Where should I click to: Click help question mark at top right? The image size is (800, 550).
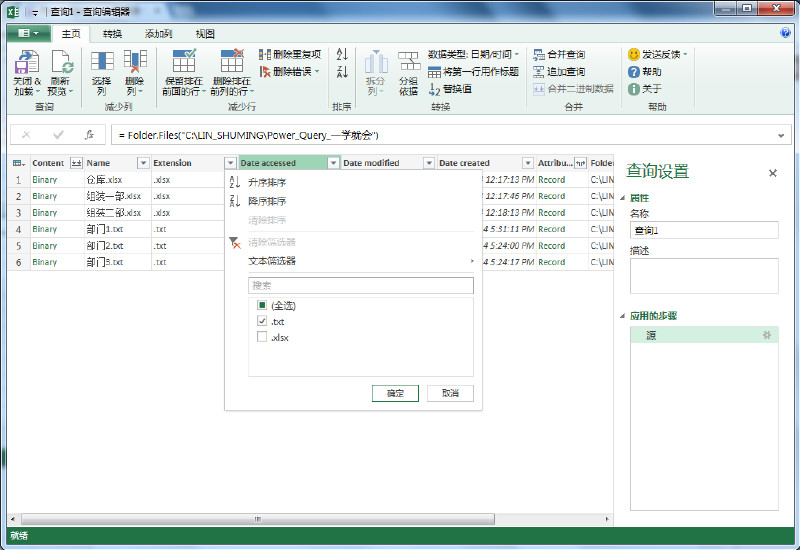coord(785,33)
